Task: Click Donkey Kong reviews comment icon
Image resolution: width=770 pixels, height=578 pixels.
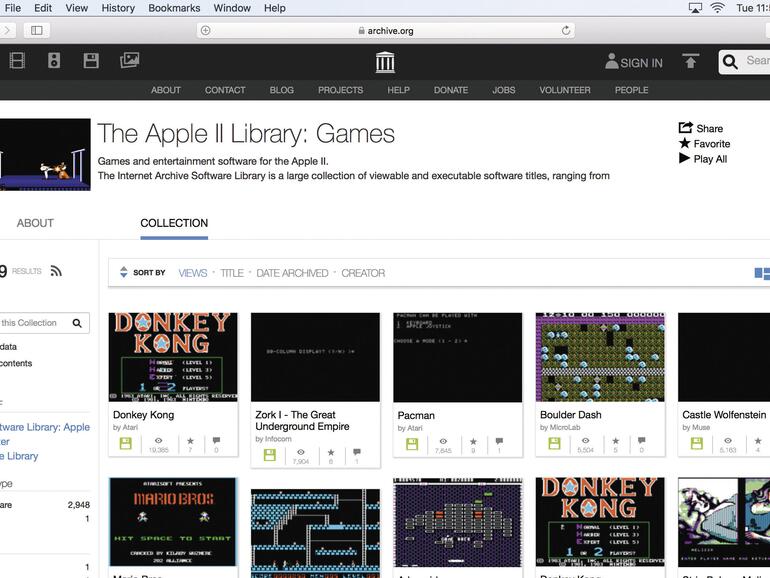Action: tap(216, 440)
